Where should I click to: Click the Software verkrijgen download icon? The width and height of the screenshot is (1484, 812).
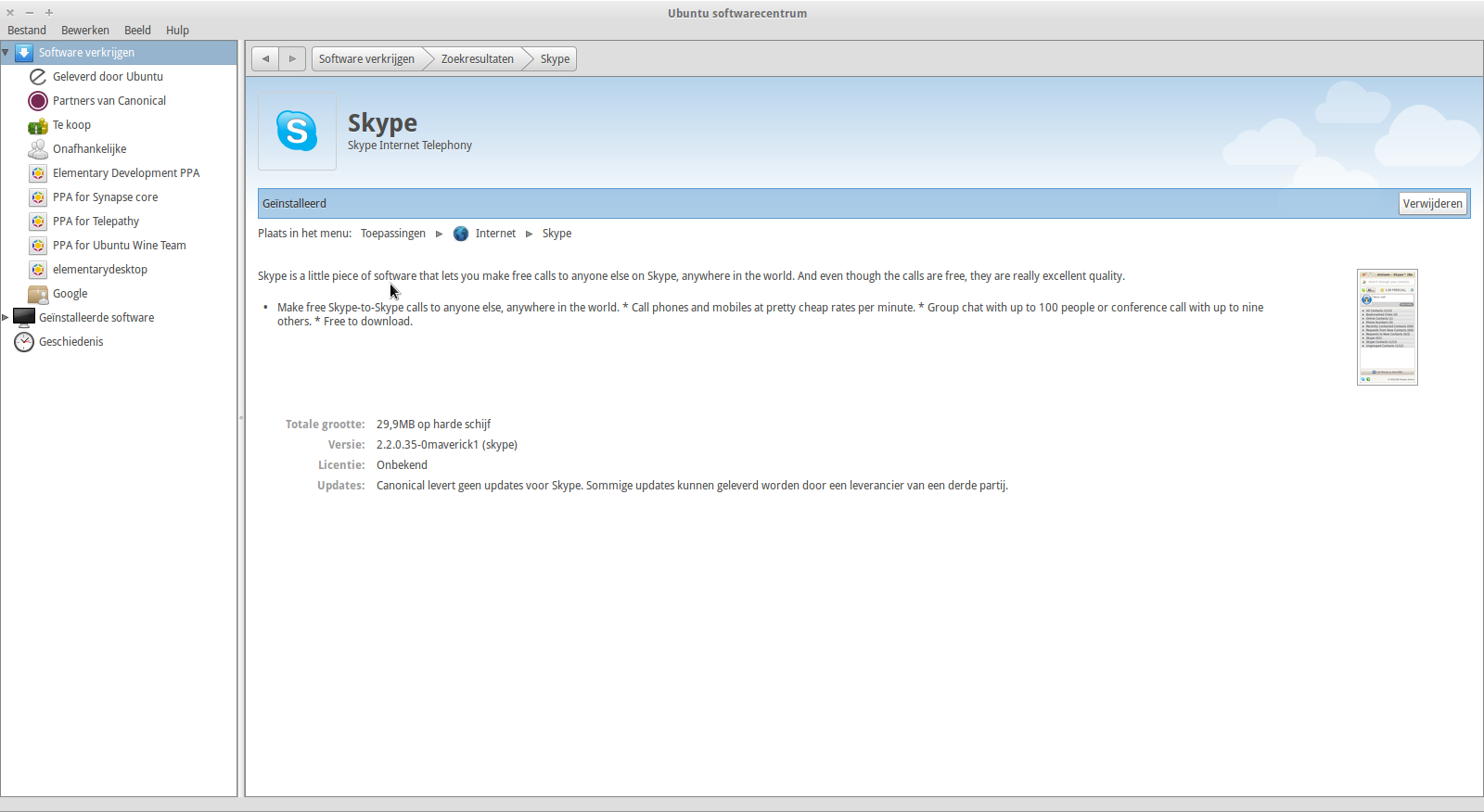click(x=24, y=53)
